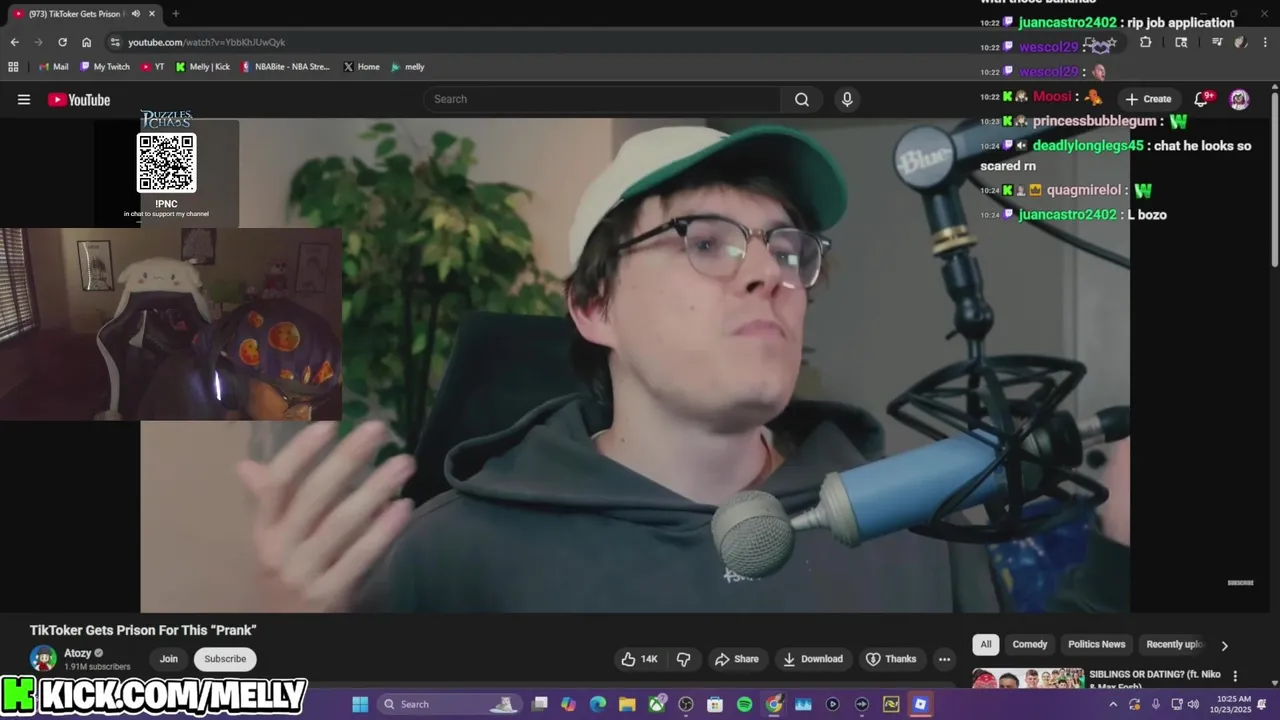This screenshot has height=720, width=1280.
Task: Click the YouTube search input field
Action: point(602,99)
